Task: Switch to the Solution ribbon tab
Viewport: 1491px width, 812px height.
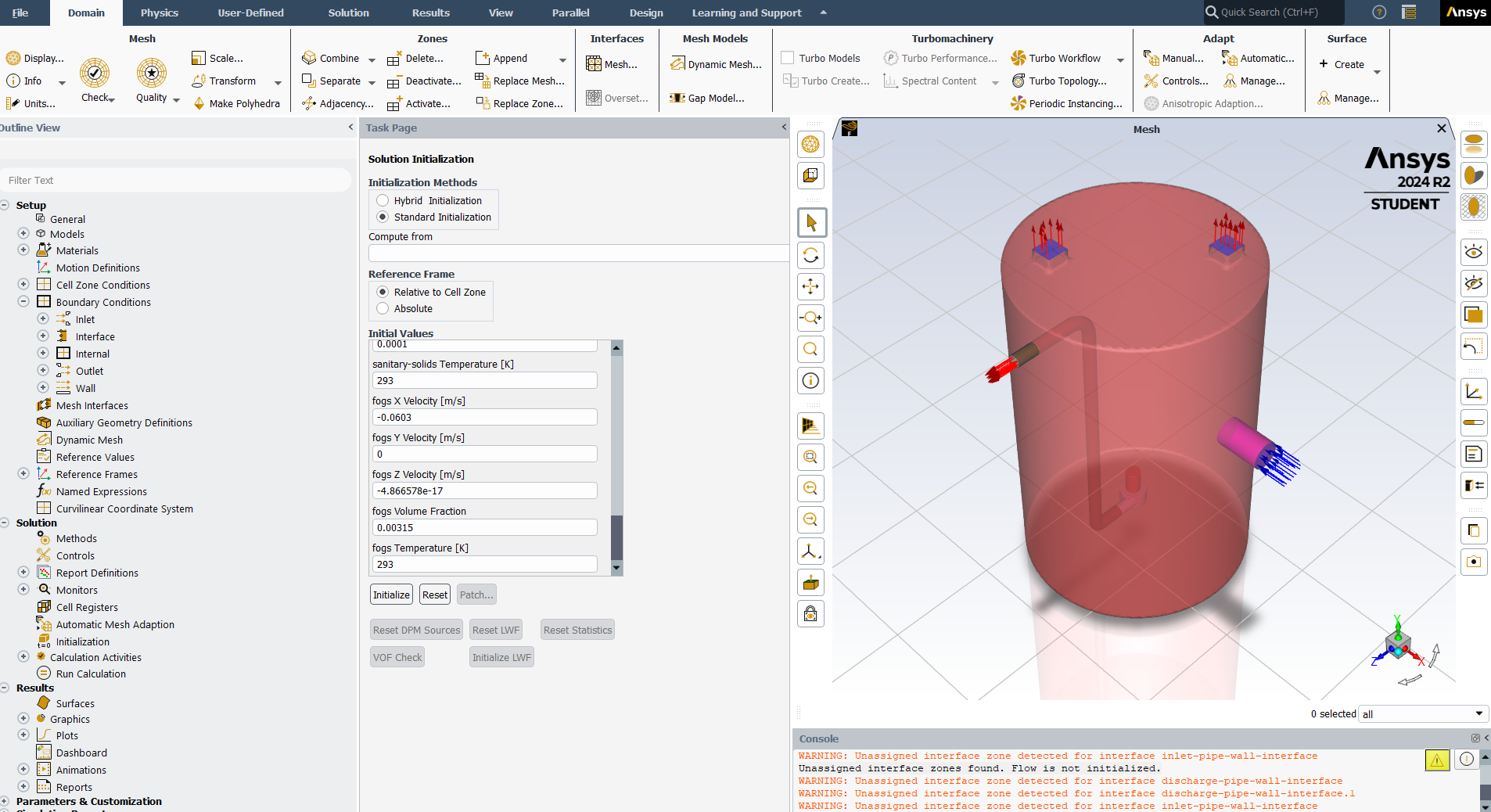Action: click(349, 13)
